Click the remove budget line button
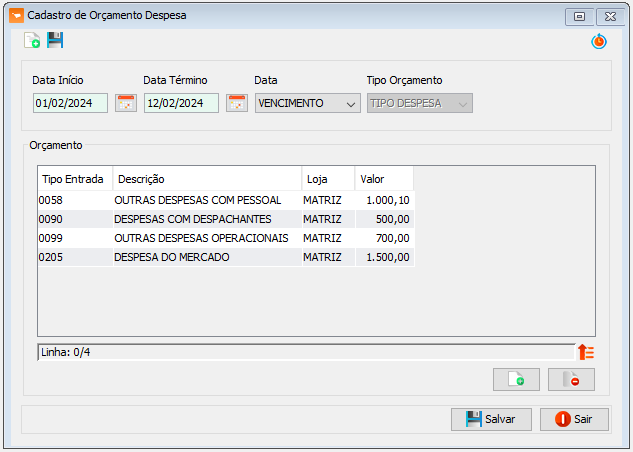Image resolution: width=633 pixels, height=452 pixels. [571, 379]
